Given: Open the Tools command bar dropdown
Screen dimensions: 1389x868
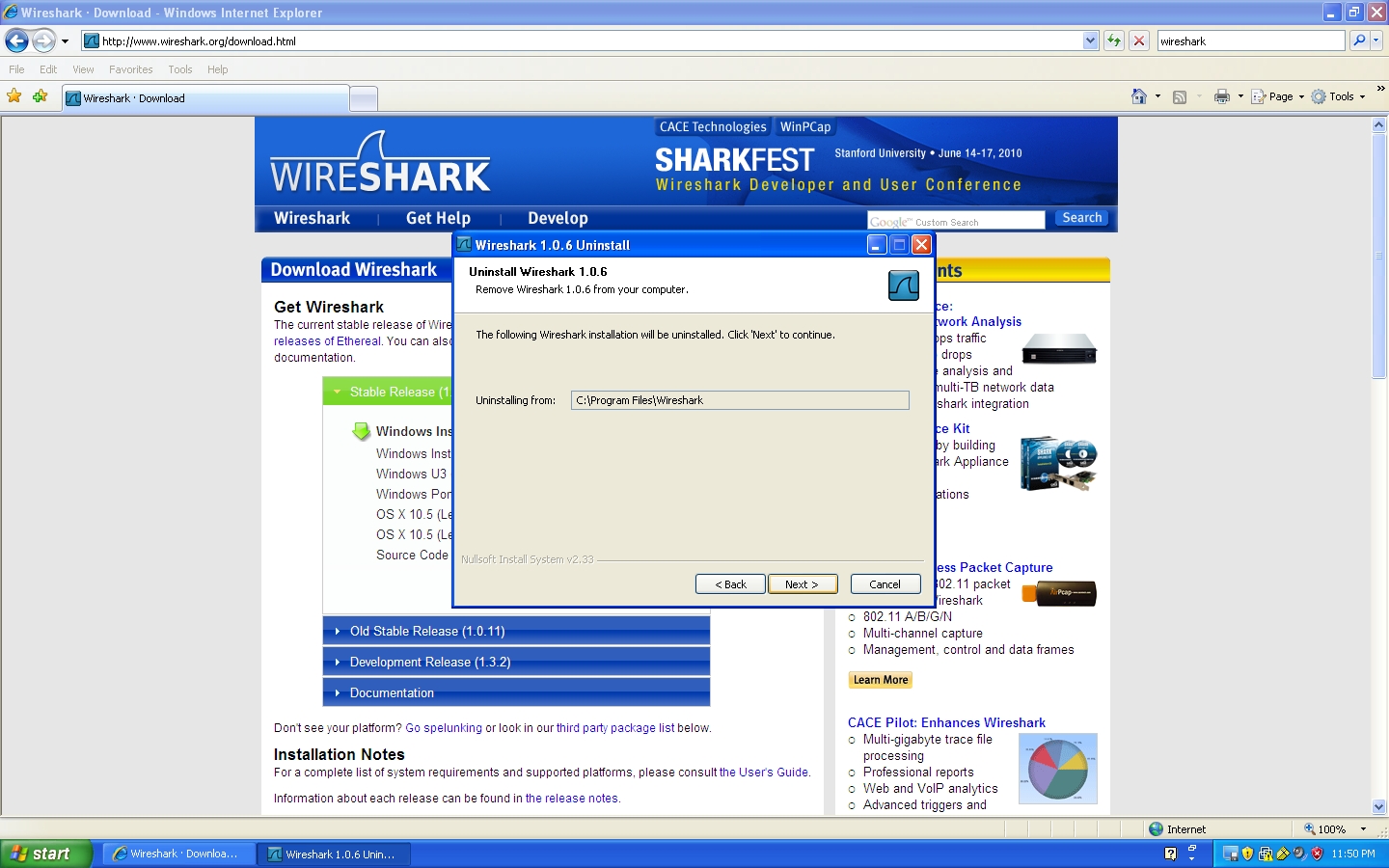Looking at the screenshot, I should (1338, 96).
